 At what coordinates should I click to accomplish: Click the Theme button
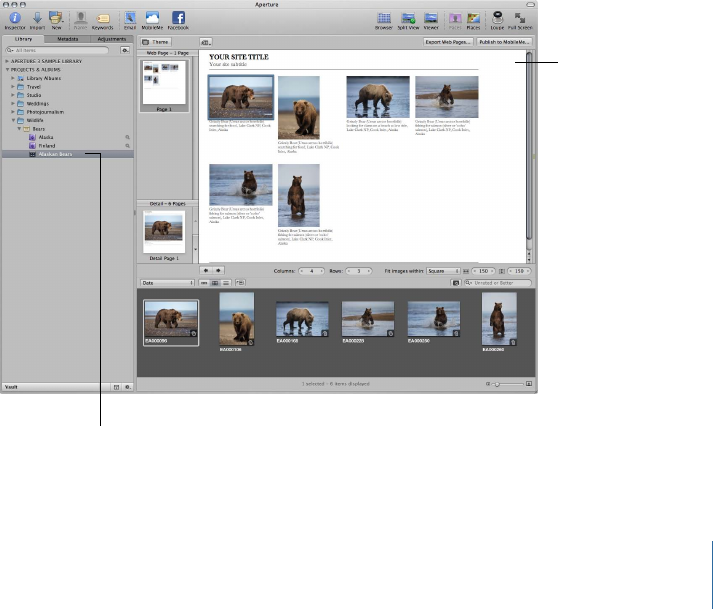pyautogui.click(x=156, y=42)
